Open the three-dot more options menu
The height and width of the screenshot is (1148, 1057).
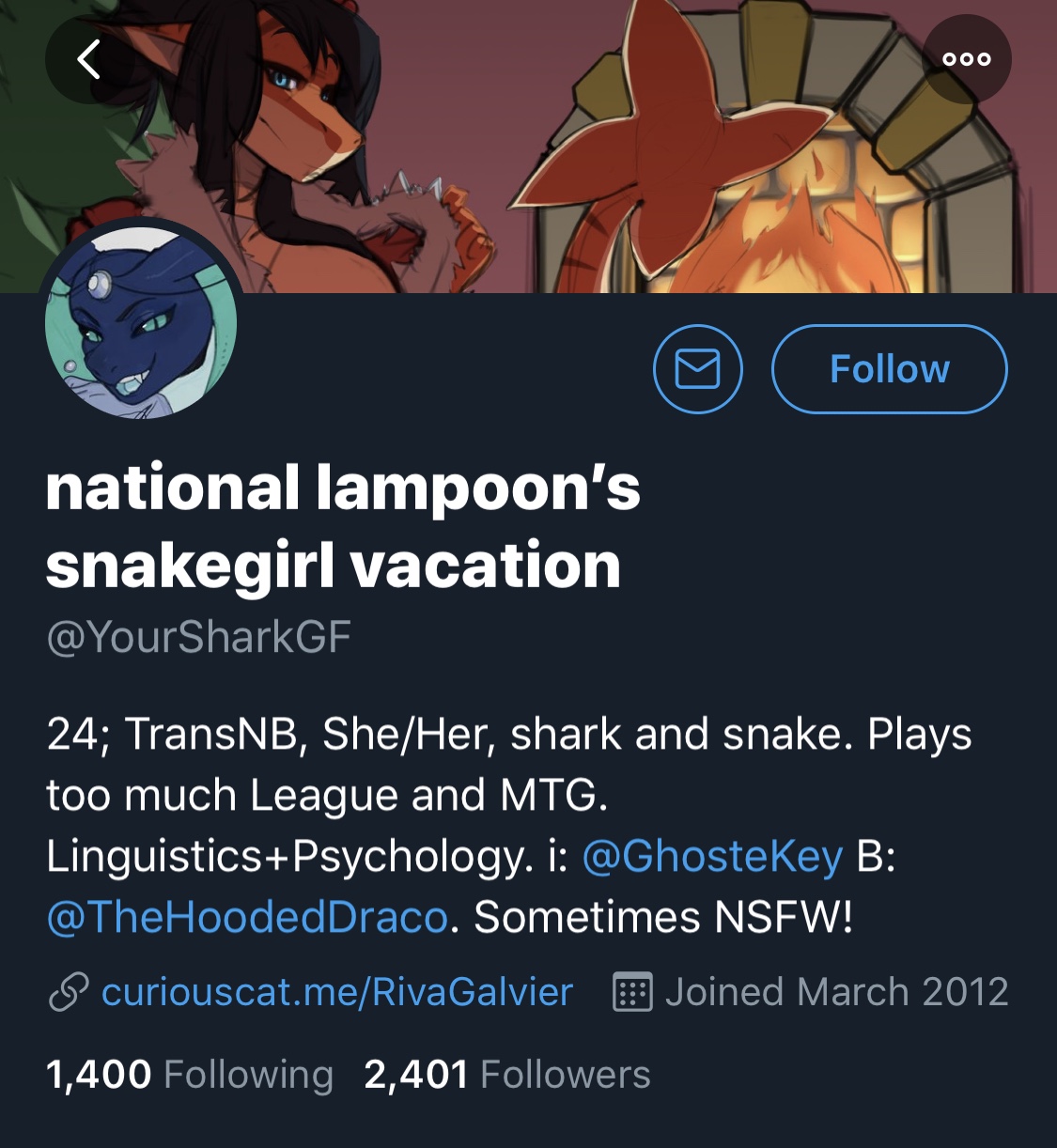pos(967,59)
